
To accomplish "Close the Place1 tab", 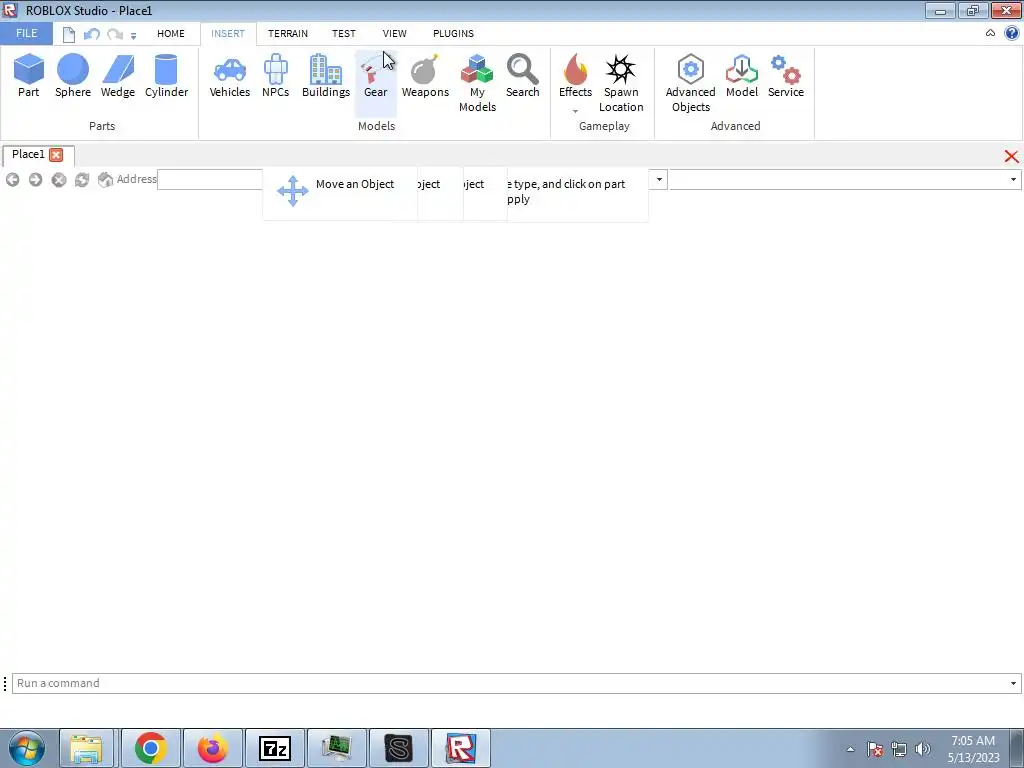I will (x=56, y=155).
